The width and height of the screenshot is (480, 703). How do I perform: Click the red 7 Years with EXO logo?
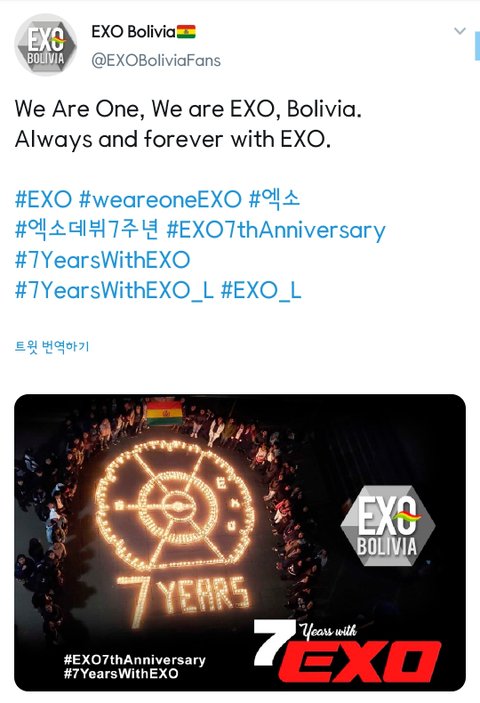[347, 651]
